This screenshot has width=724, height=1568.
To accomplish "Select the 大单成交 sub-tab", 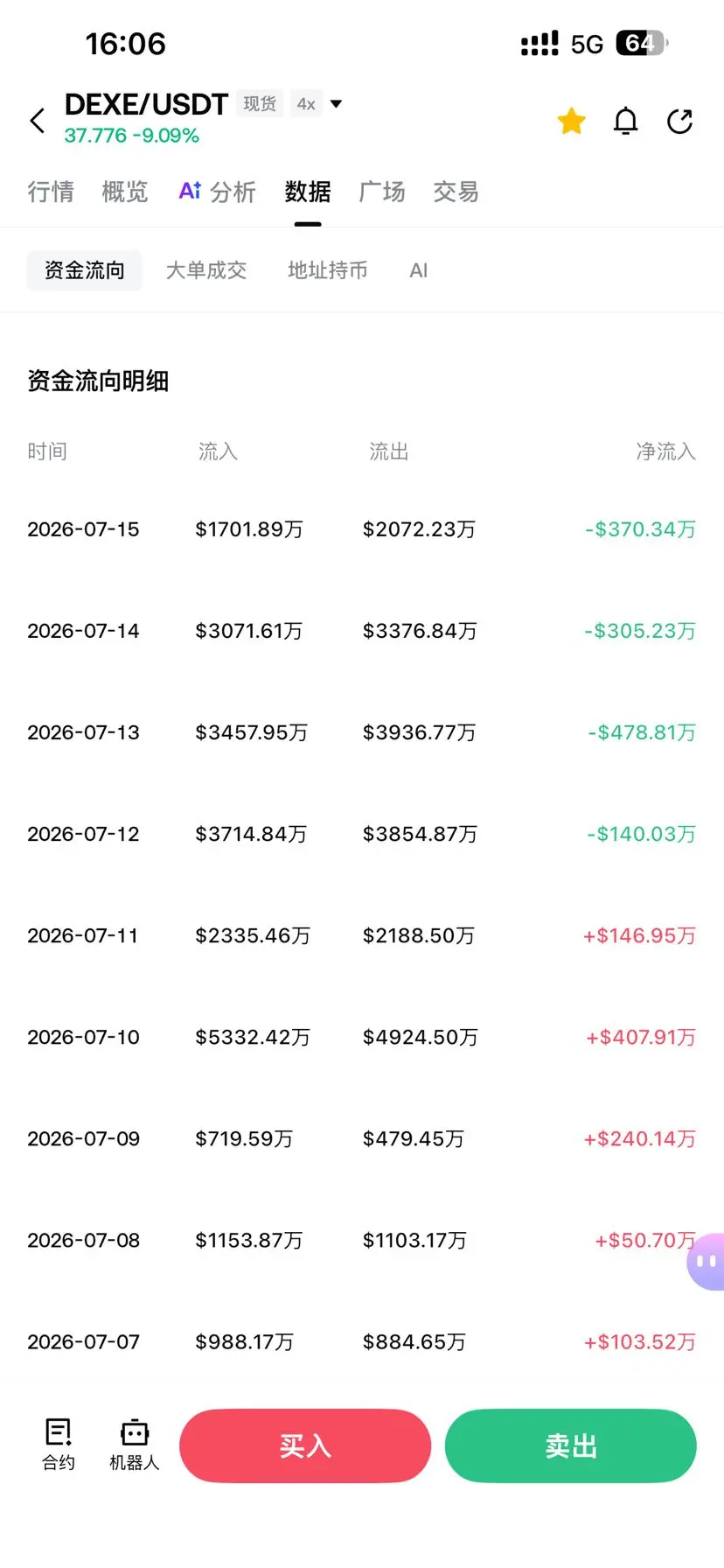I will [206, 270].
